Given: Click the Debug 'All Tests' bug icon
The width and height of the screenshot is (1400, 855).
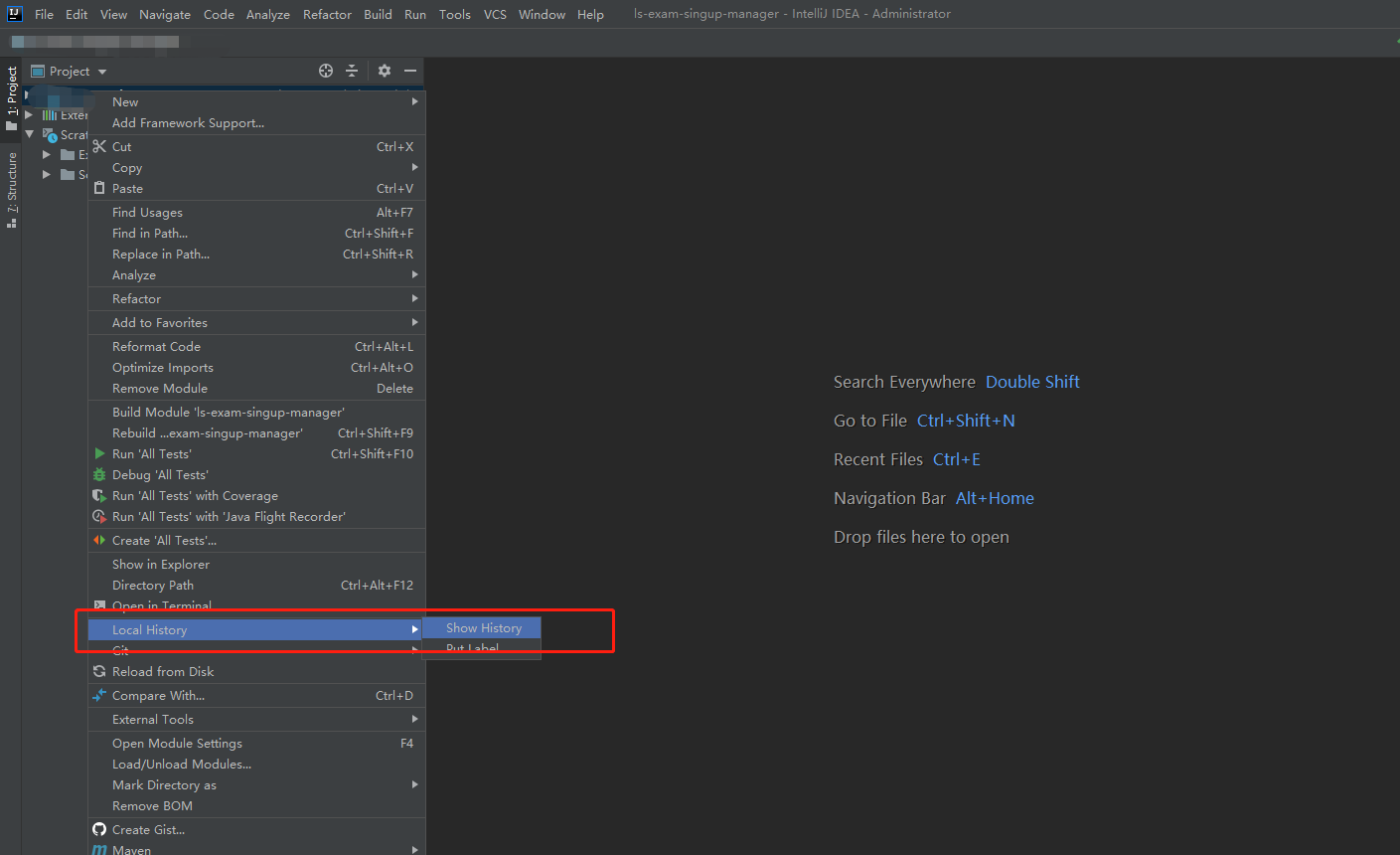Looking at the screenshot, I should click(99, 474).
